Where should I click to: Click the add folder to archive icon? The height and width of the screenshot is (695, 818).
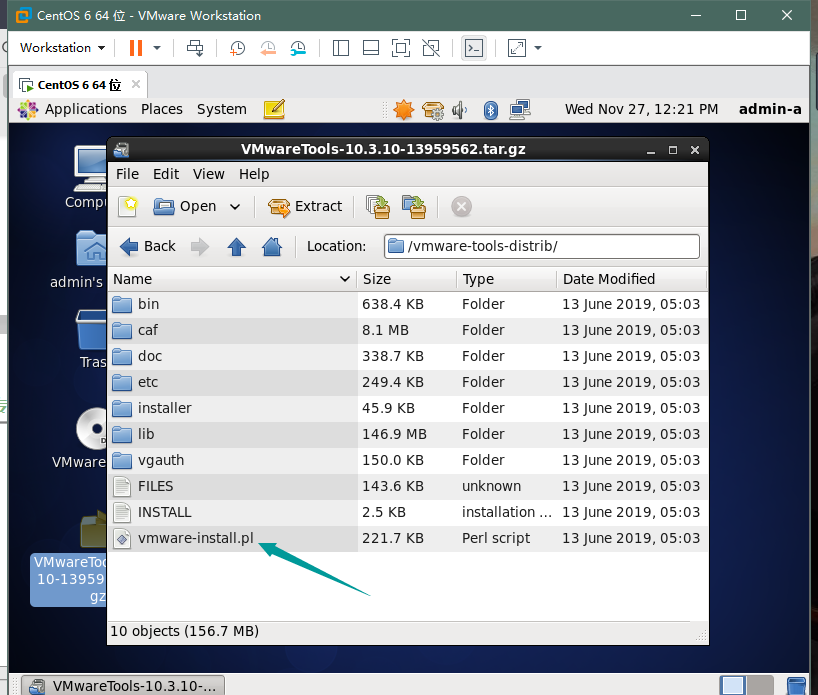[x=414, y=206]
